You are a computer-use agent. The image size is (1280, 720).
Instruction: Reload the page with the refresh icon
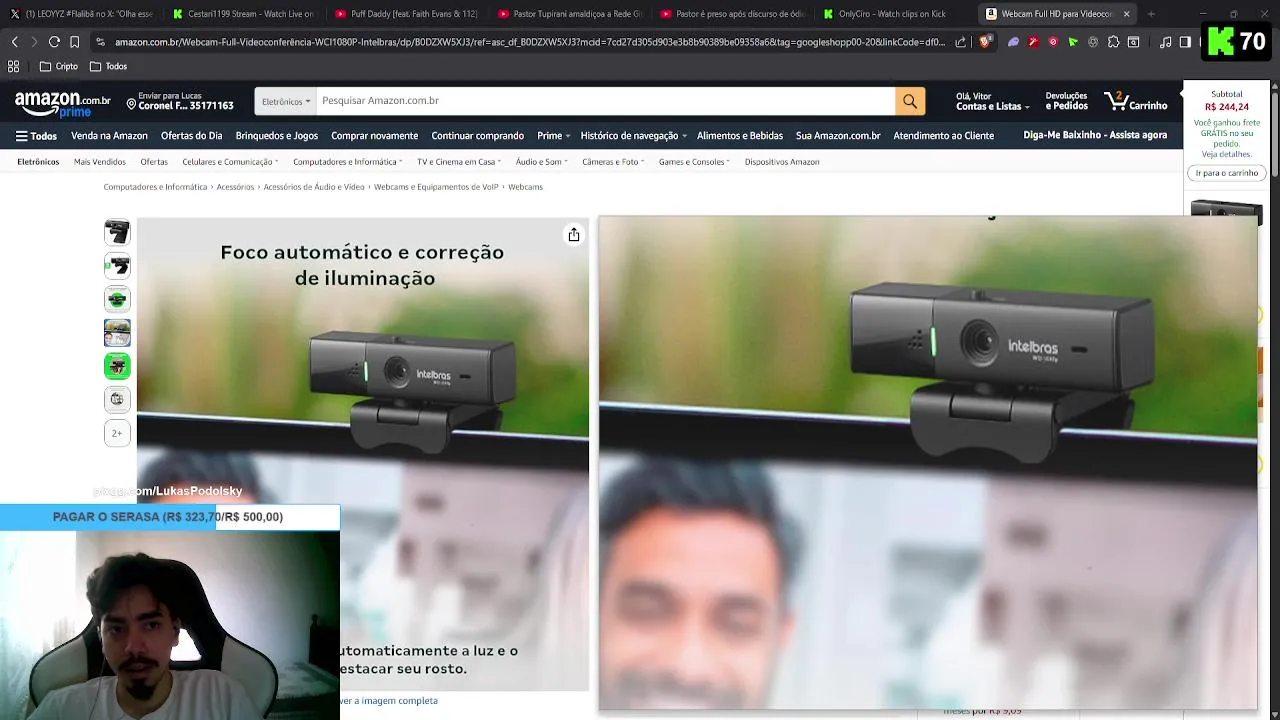pyautogui.click(x=54, y=42)
